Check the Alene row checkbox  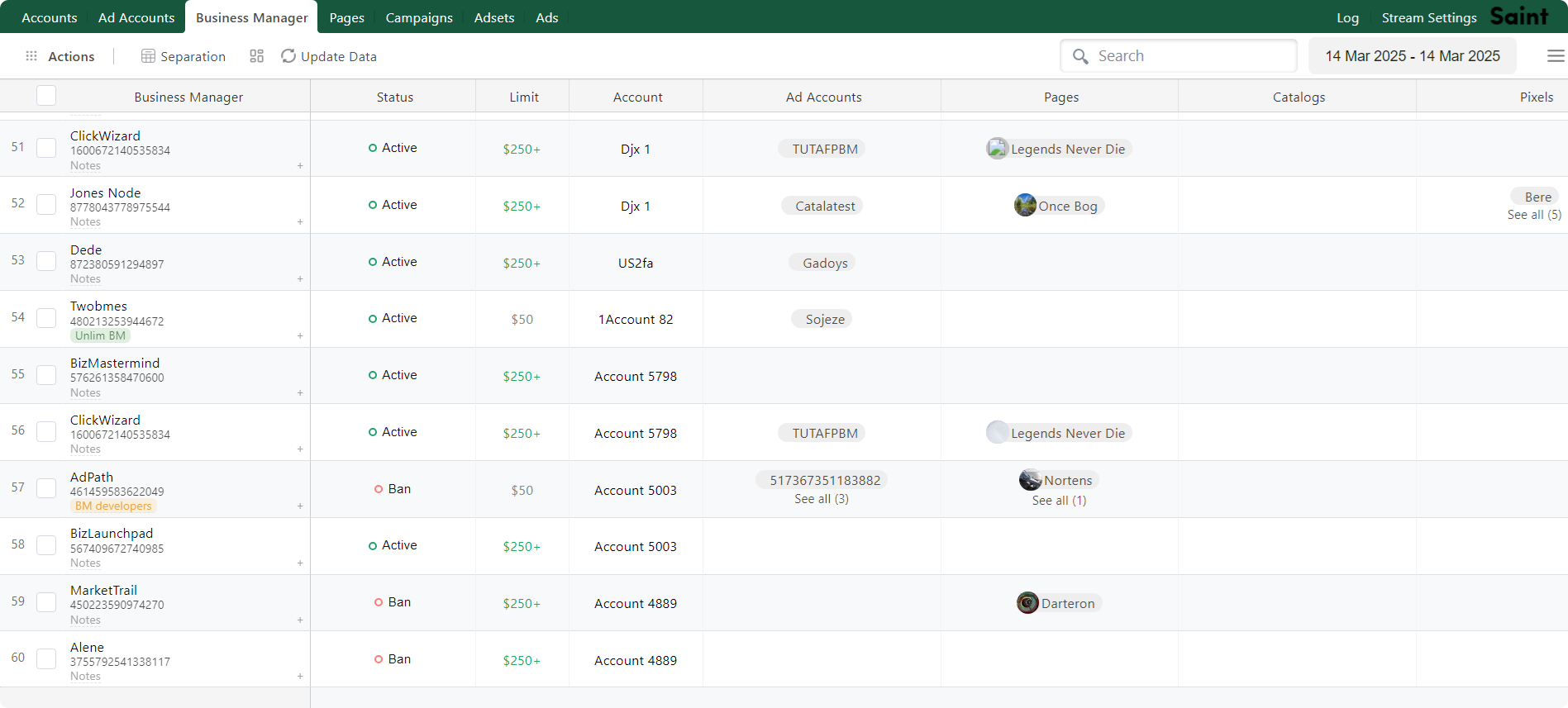(x=46, y=658)
